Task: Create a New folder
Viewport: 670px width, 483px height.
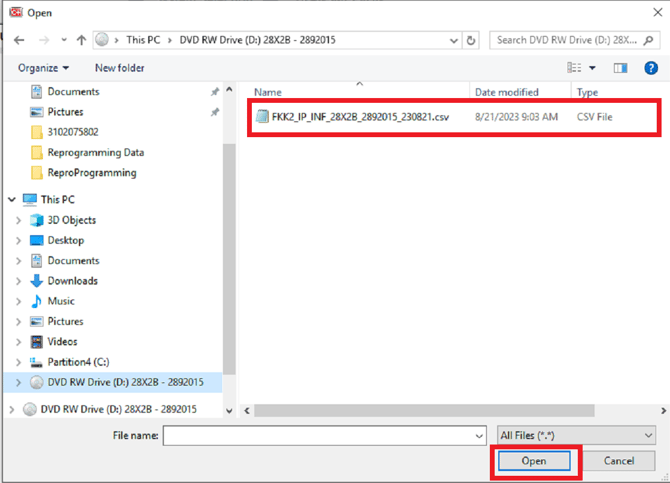Action: (120, 68)
